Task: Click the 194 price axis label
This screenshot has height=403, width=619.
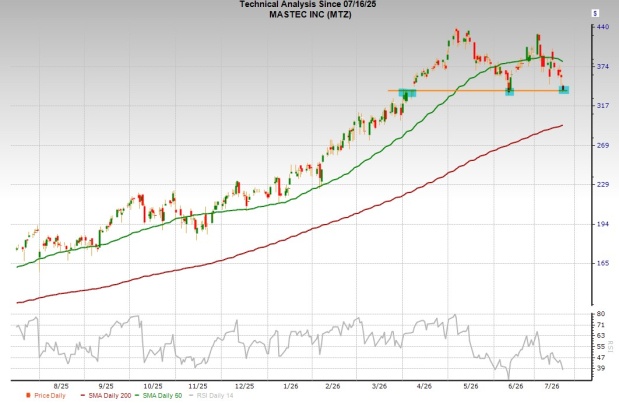Action: coord(603,224)
